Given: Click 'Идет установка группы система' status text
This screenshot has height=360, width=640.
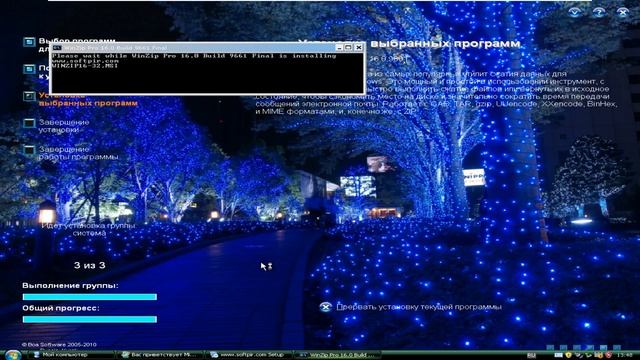Looking at the screenshot, I should click(89, 229).
